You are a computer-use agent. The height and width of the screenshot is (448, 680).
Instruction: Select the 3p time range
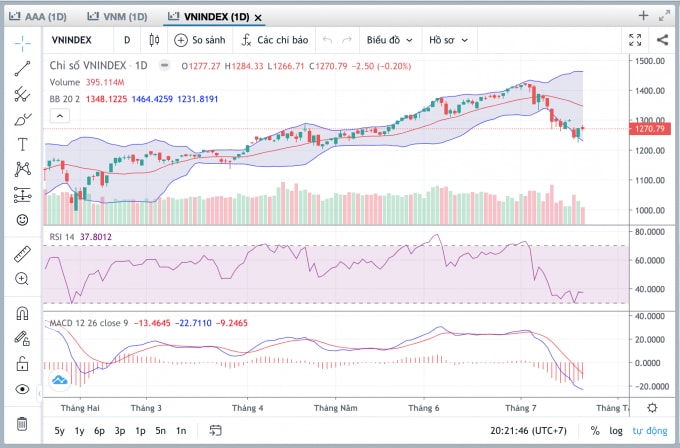click(120, 431)
